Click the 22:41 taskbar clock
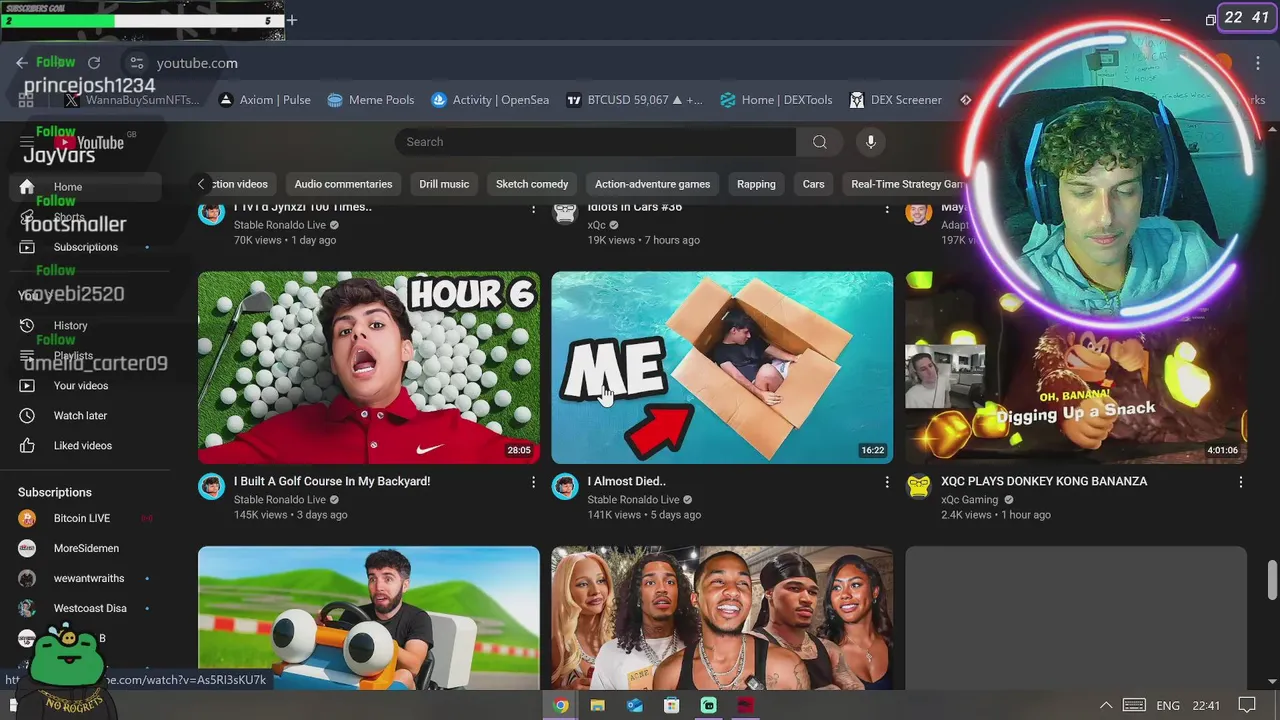The width and height of the screenshot is (1280, 720). click(x=1207, y=705)
